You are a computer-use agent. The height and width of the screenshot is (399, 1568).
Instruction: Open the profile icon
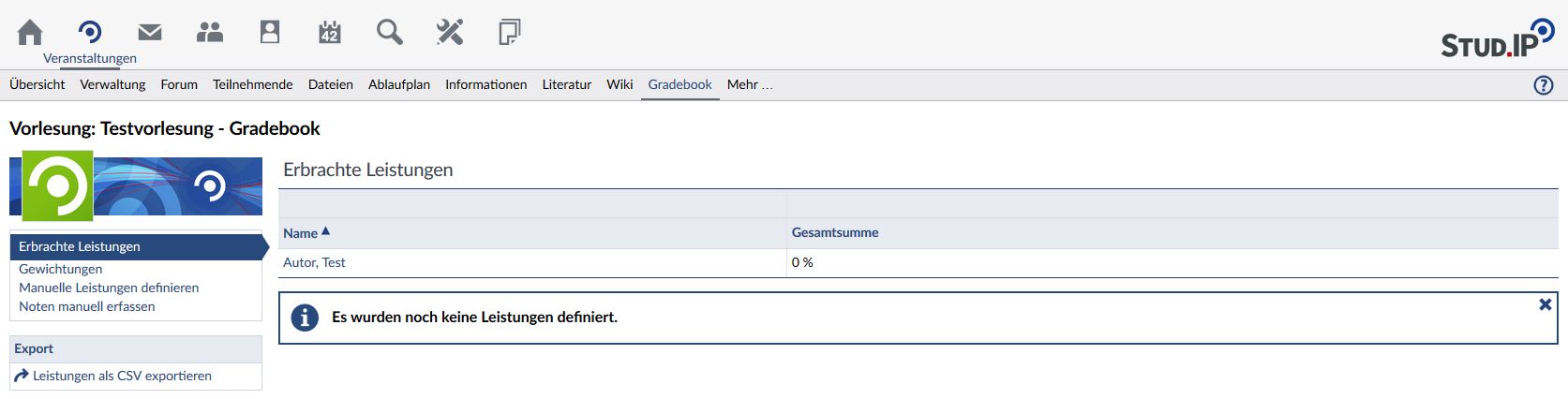pos(270,33)
